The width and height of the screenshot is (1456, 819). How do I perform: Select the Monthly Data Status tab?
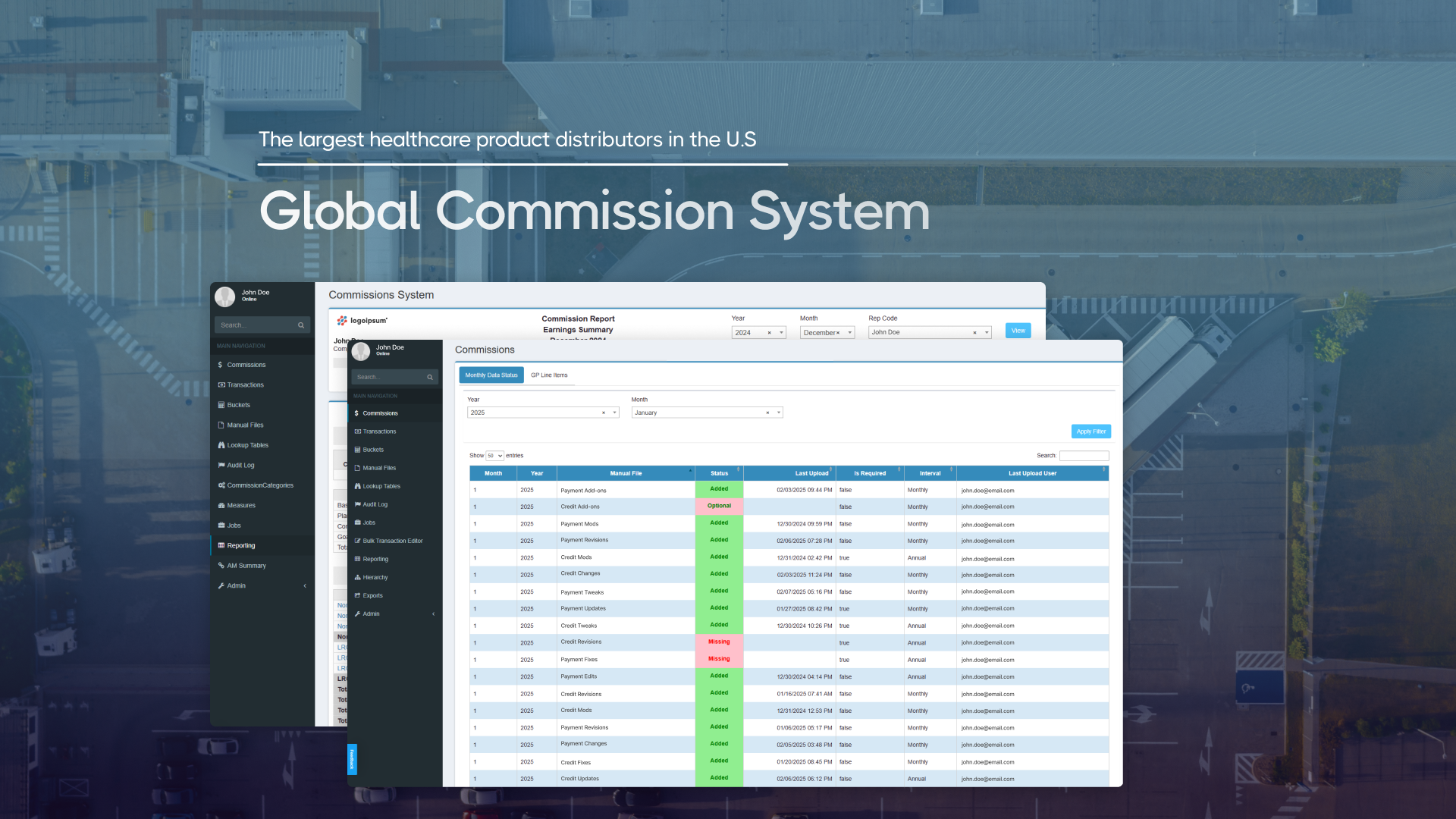coord(491,375)
